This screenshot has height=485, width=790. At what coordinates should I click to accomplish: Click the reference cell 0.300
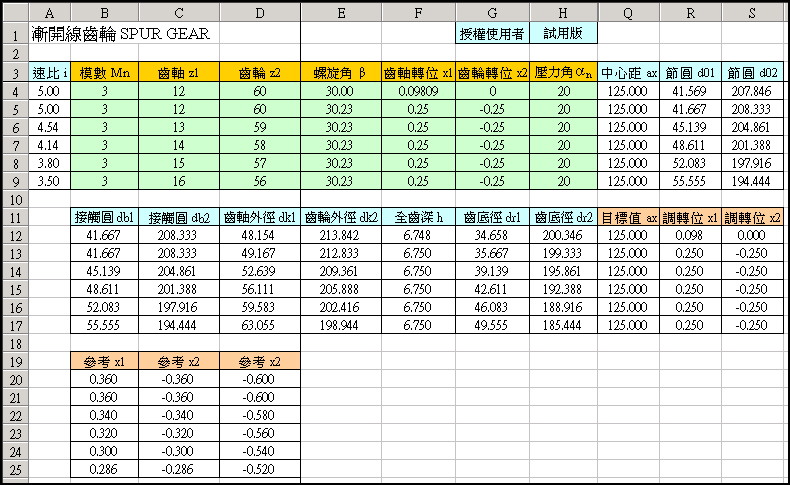pyautogui.click(x=104, y=452)
